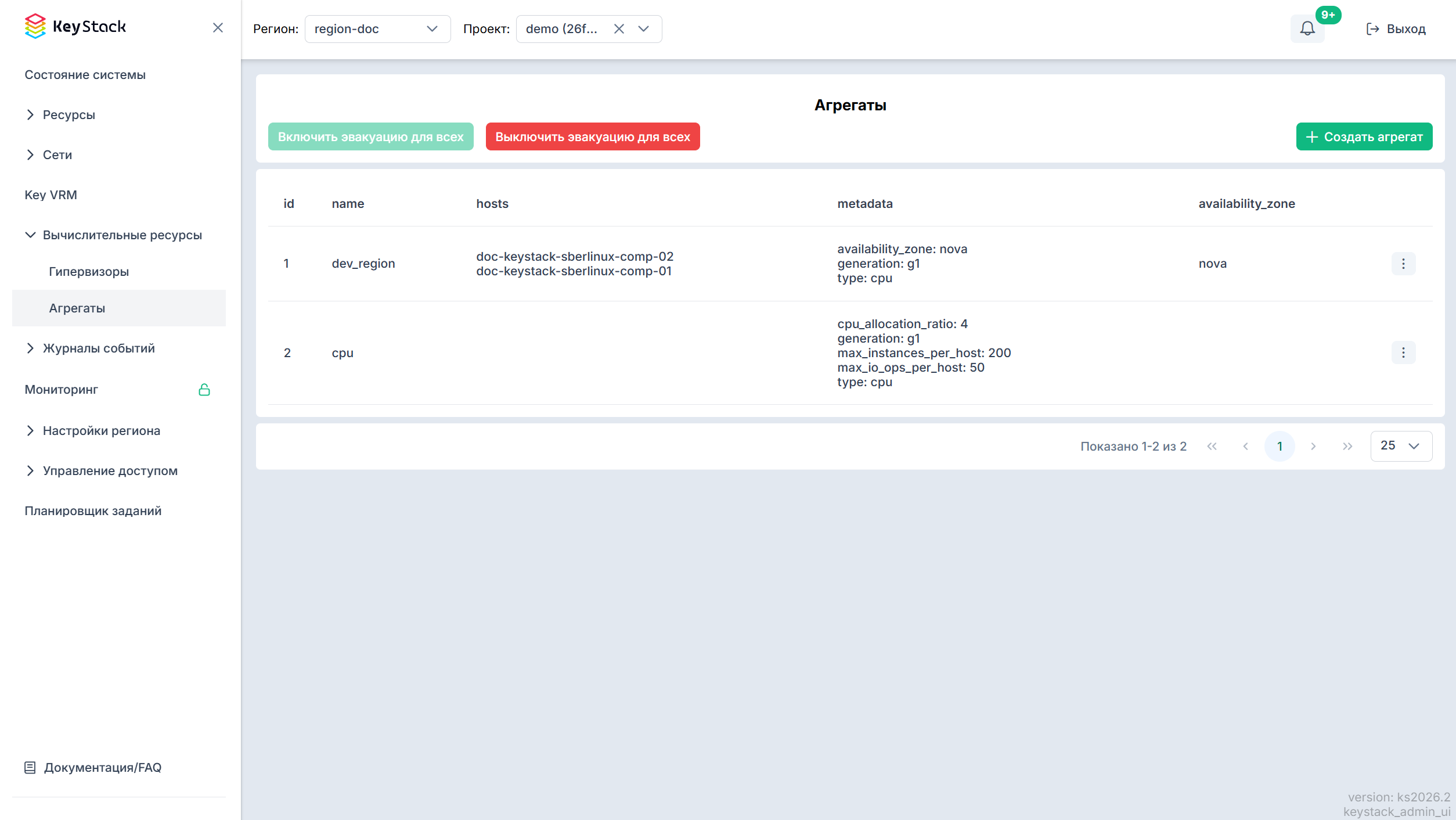The image size is (1456, 820).
Task: Click the green lock icon beside Мониторинг
Action: click(x=204, y=390)
